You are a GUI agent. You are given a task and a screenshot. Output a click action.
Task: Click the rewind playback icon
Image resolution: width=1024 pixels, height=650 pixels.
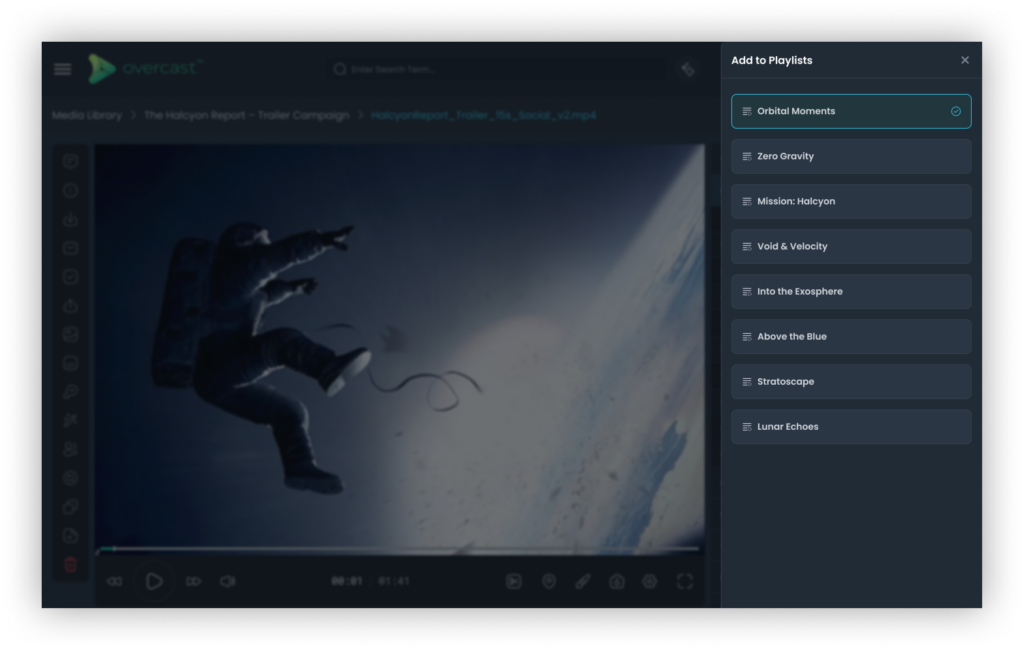[114, 581]
